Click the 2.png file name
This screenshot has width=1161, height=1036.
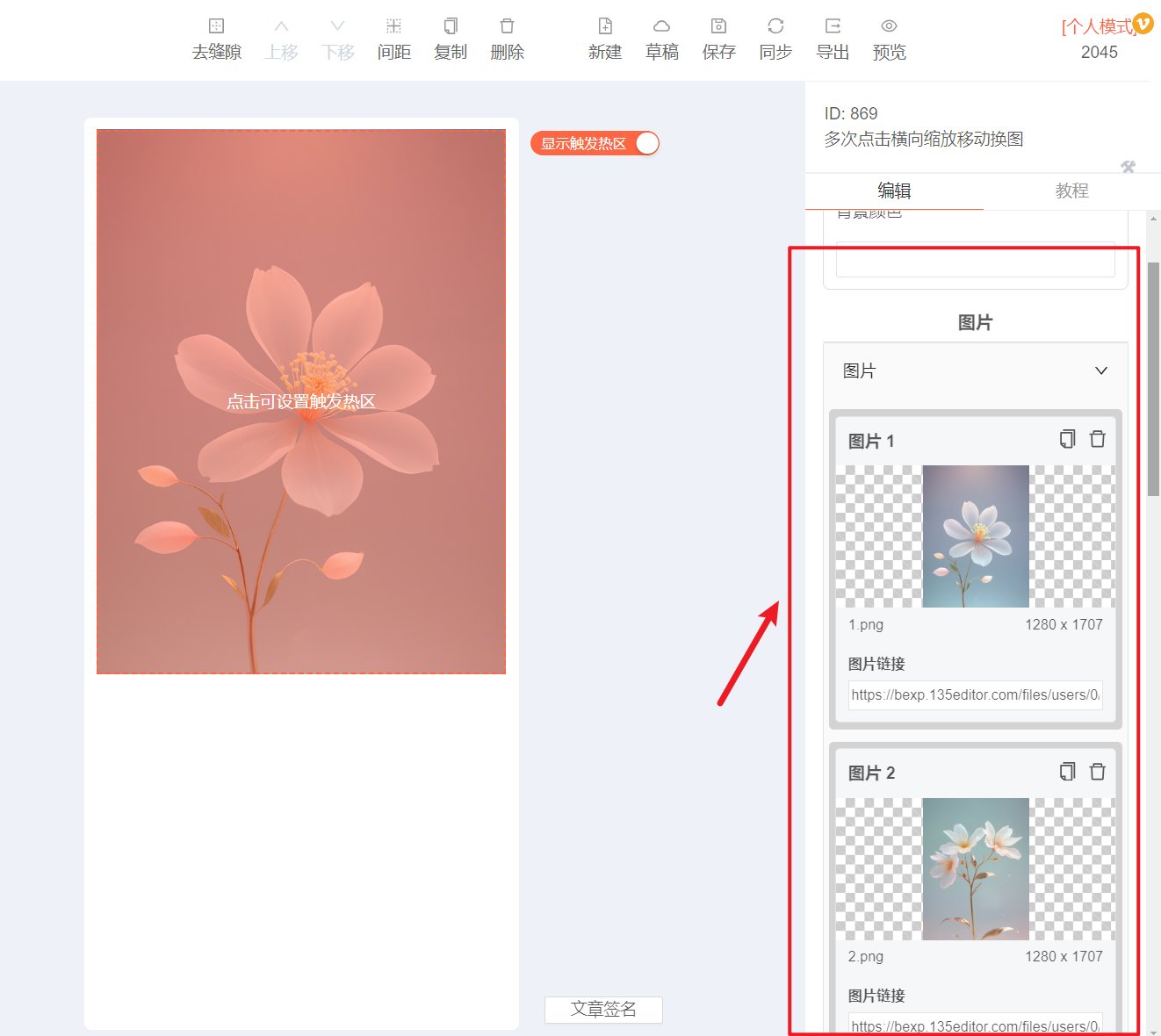(x=866, y=956)
